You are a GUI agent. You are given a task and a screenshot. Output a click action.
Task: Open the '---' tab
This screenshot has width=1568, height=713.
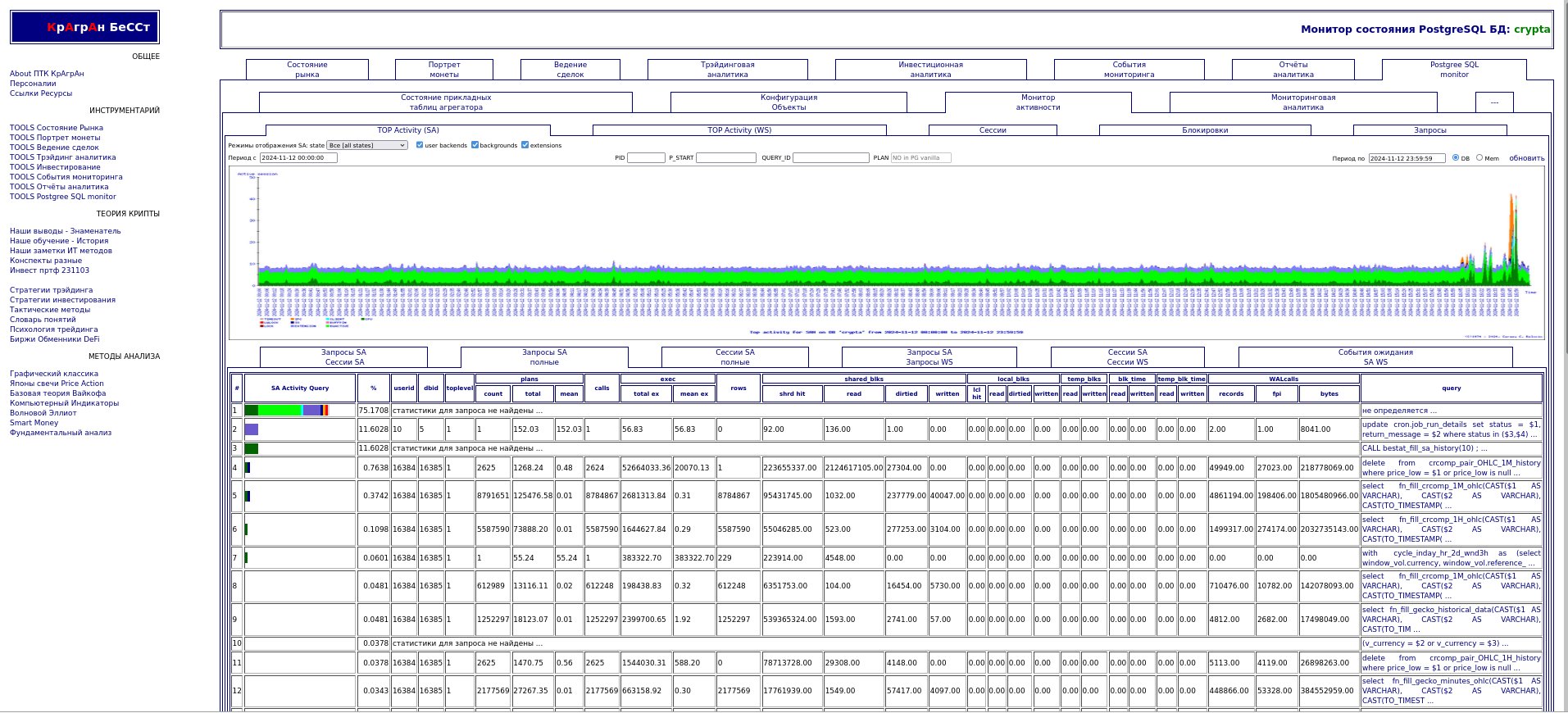[x=1494, y=102]
